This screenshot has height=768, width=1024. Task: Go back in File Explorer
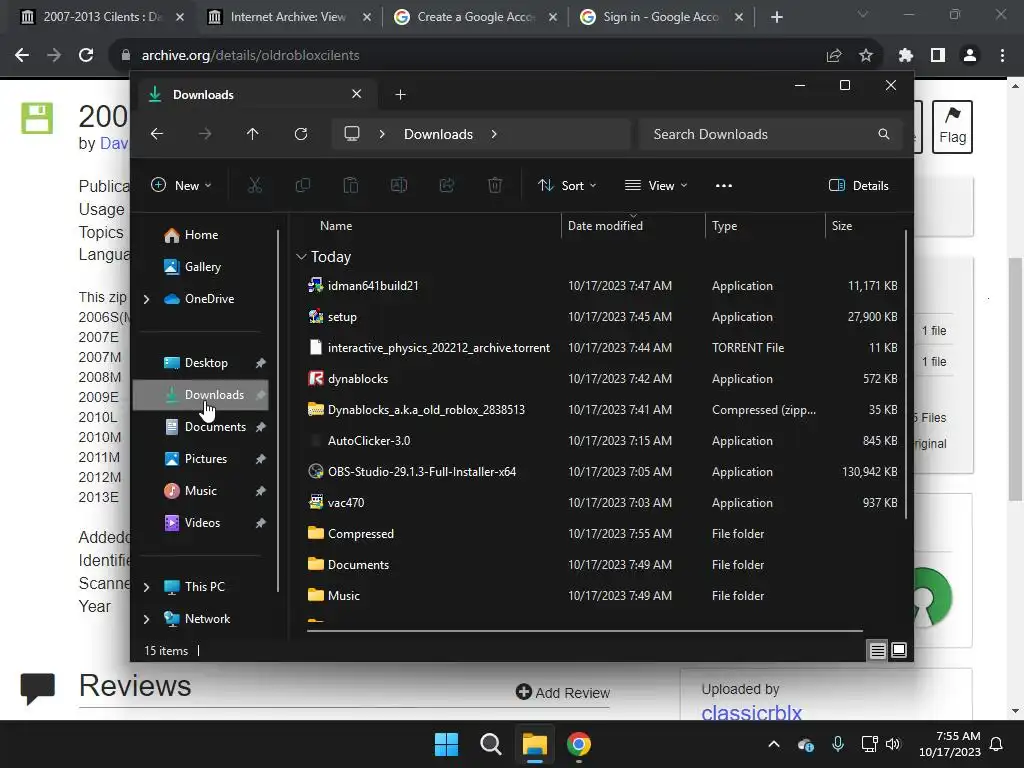coord(157,134)
